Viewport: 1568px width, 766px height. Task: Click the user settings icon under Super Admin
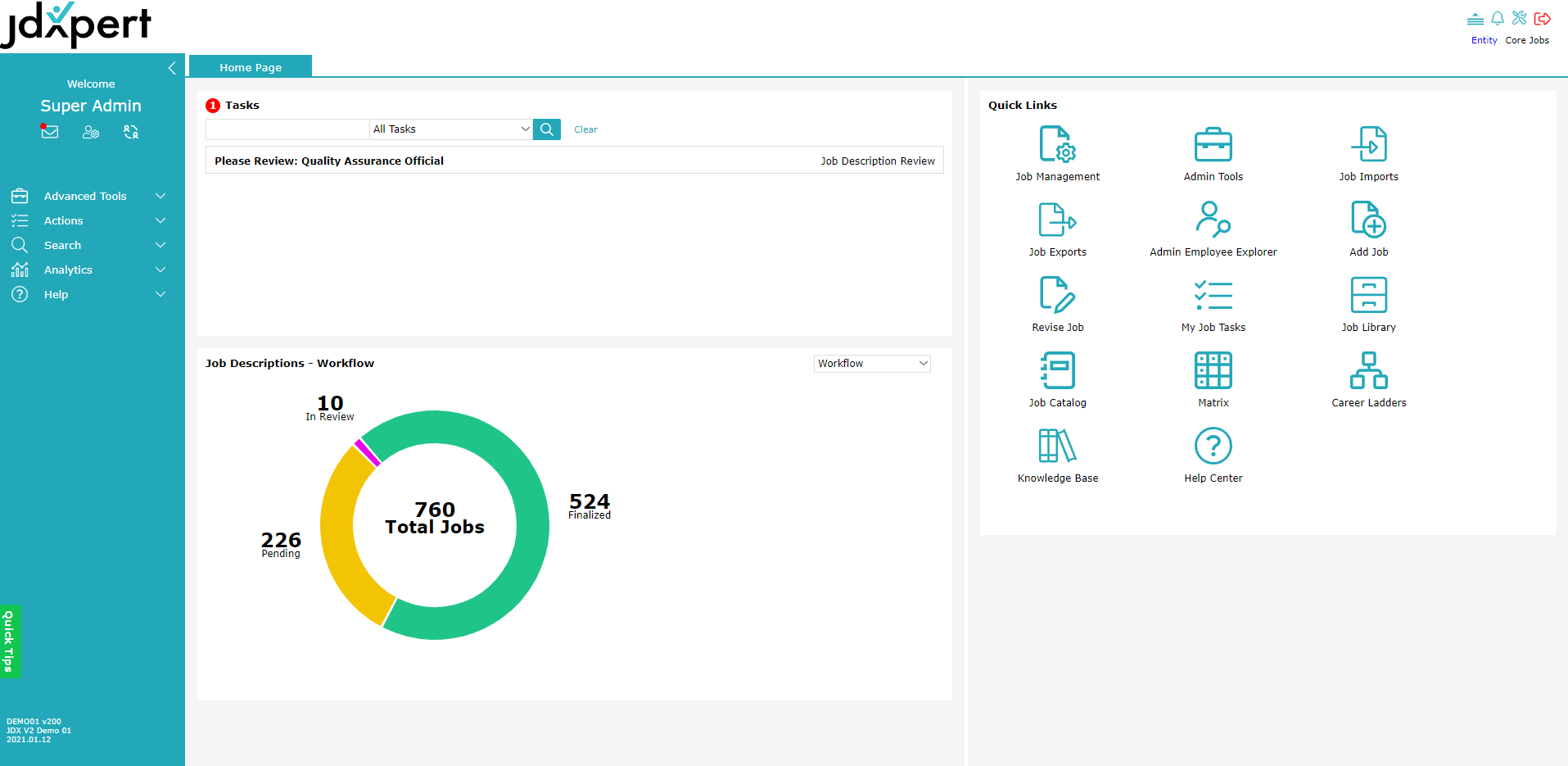pyautogui.click(x=91, y=132)
